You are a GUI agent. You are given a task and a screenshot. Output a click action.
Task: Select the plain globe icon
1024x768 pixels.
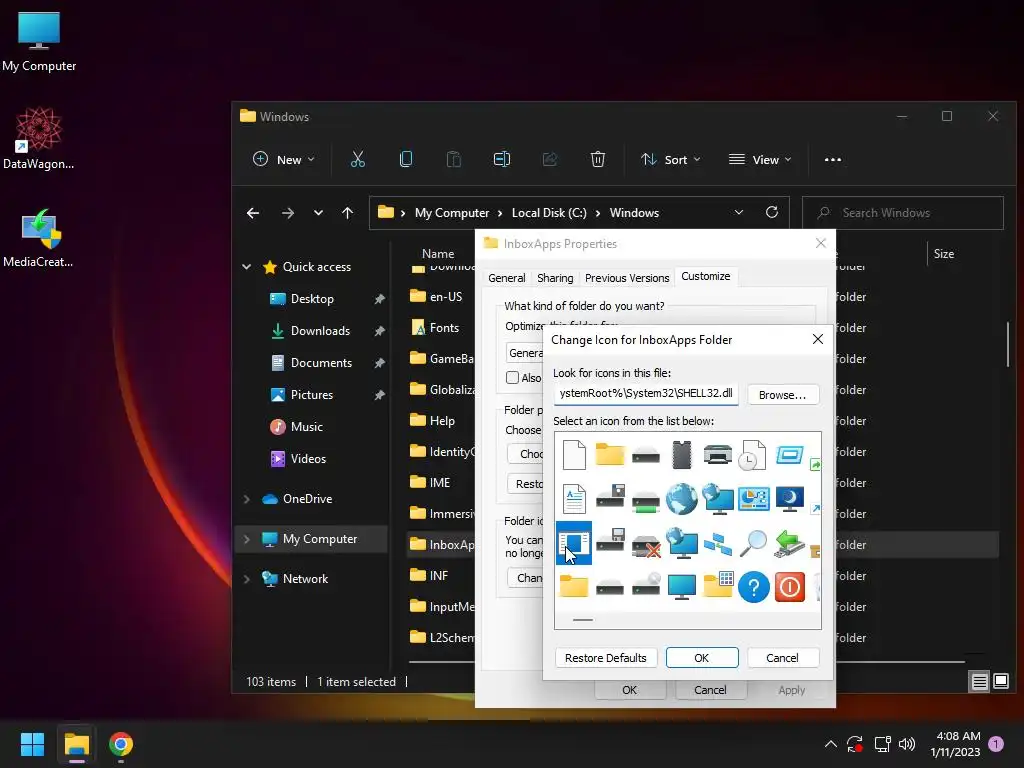[x=682, y=499]
